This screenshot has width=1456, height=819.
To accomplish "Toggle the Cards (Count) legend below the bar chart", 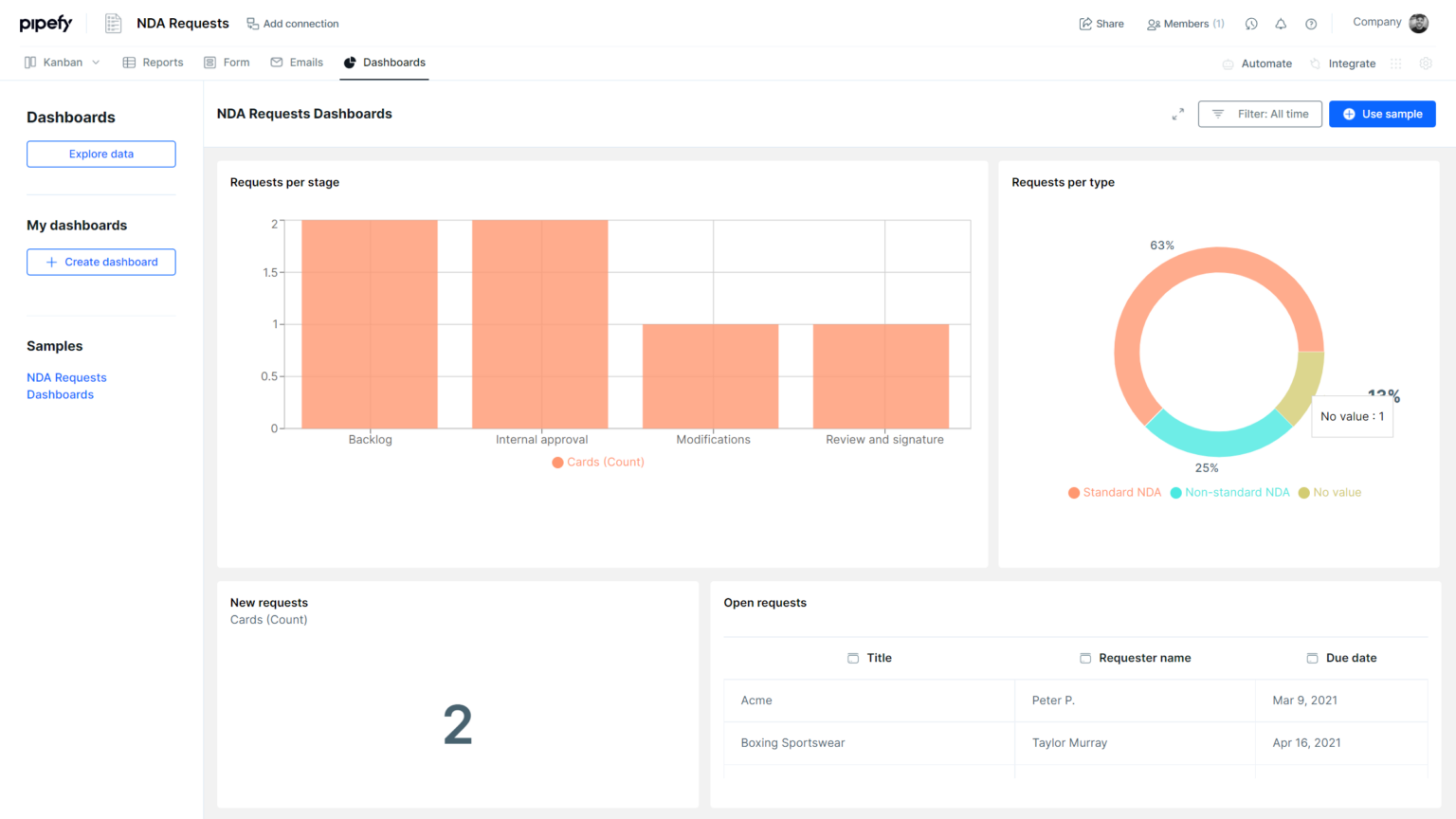I will [x=597, y=462].
